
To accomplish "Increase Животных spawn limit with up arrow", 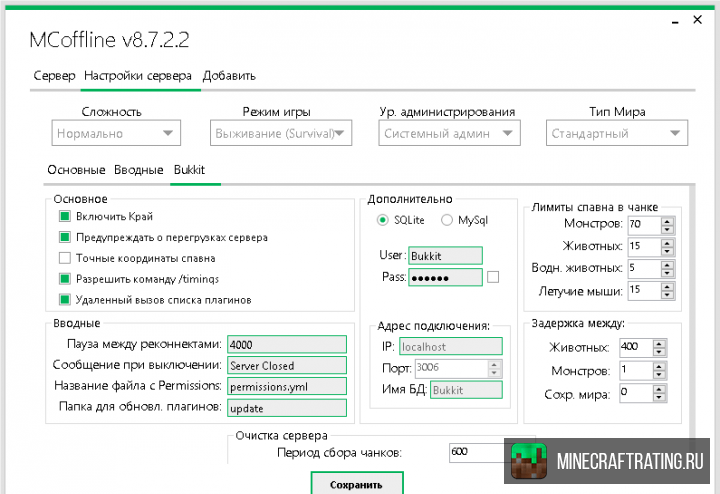I will click(x=668, y=243).
